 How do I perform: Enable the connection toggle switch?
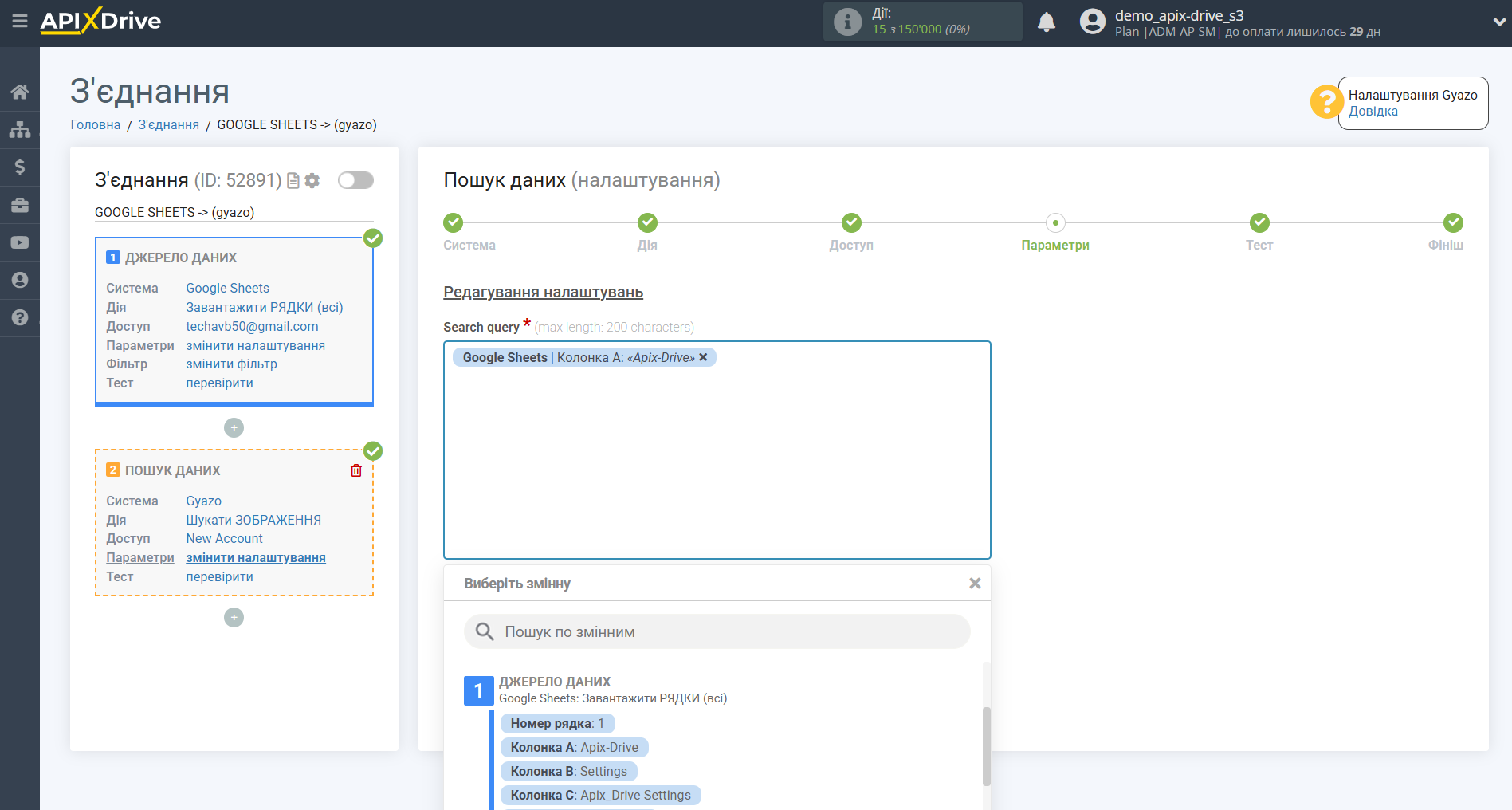355,180
